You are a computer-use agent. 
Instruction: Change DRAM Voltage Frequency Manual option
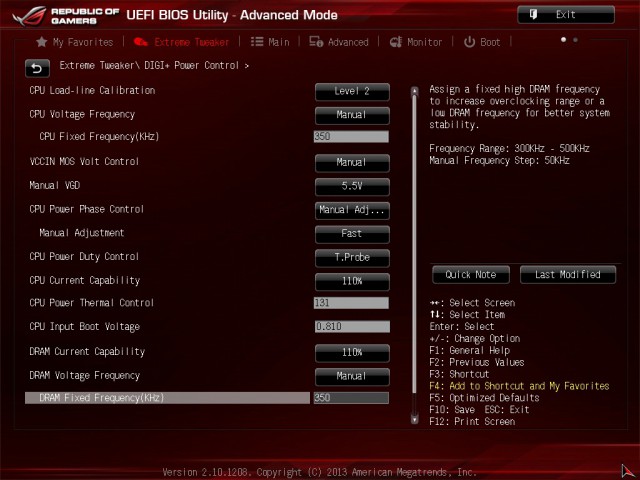point(352,376)
